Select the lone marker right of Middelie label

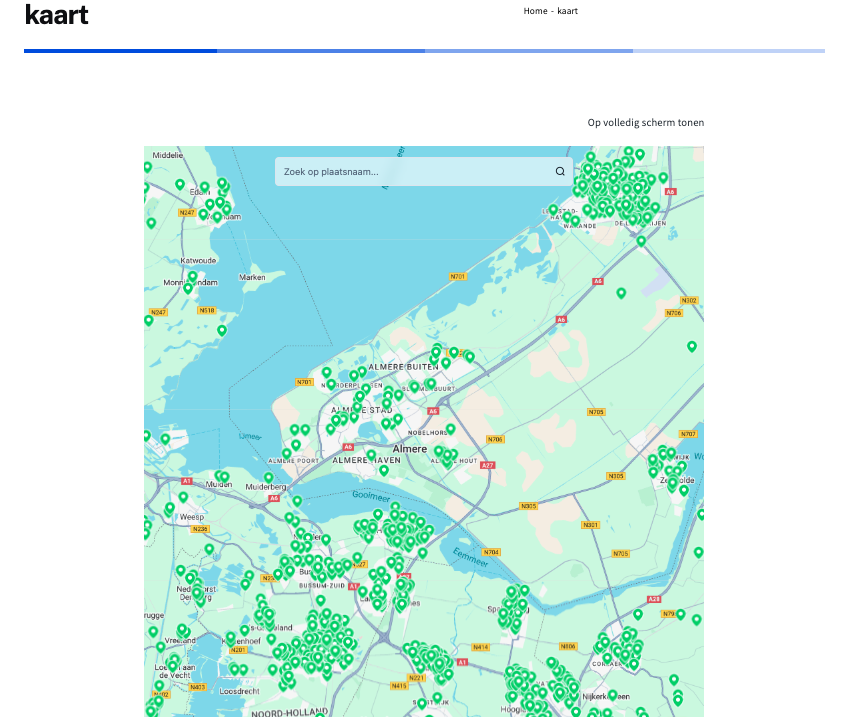click(180, 184)
